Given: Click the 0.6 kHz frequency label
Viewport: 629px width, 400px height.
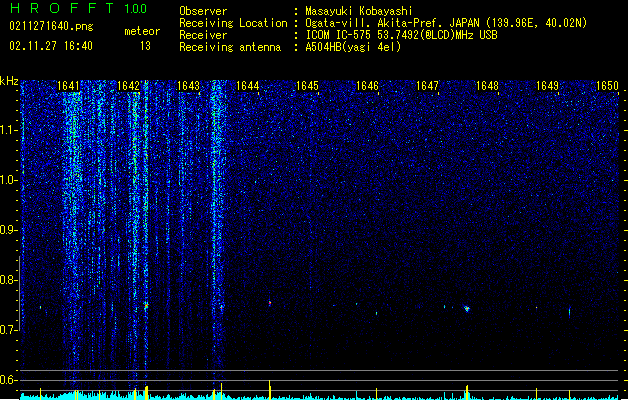Looking at the screenshot, I should coord(8,380).
